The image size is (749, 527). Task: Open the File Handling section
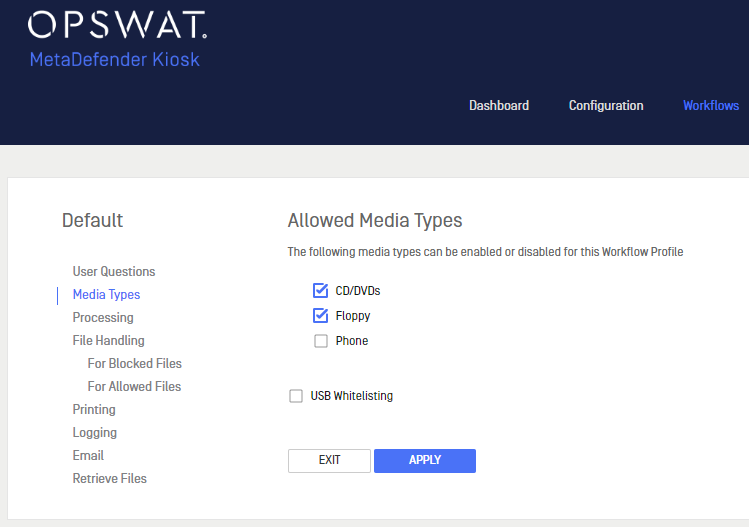[x=108, y=341]
